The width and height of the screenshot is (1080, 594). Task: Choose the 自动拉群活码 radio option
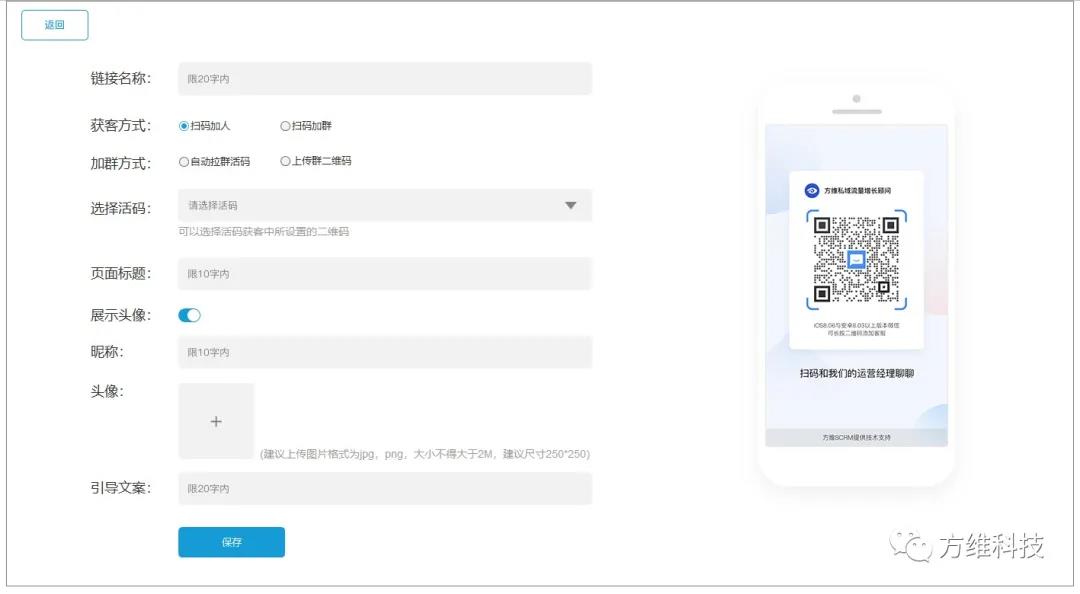tap(184, 161)
